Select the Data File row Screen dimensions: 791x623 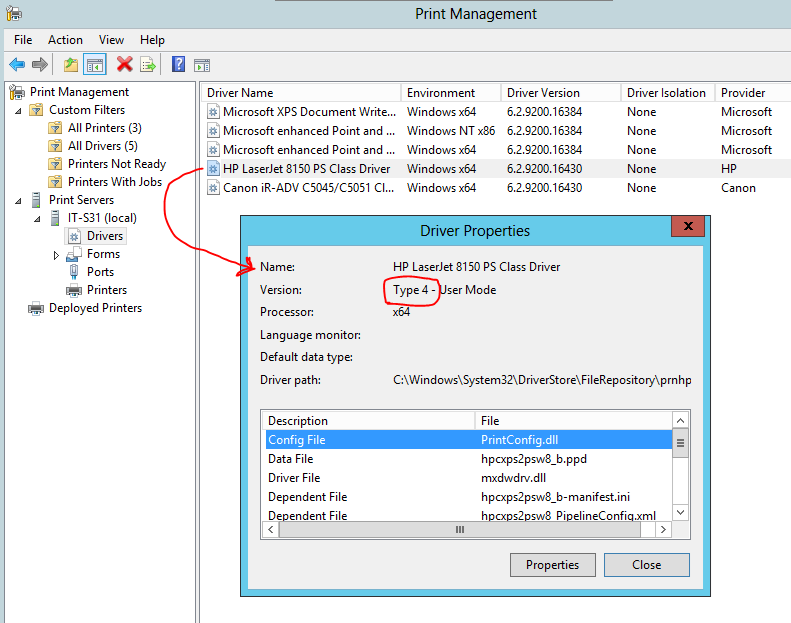[x=469, y=459]
